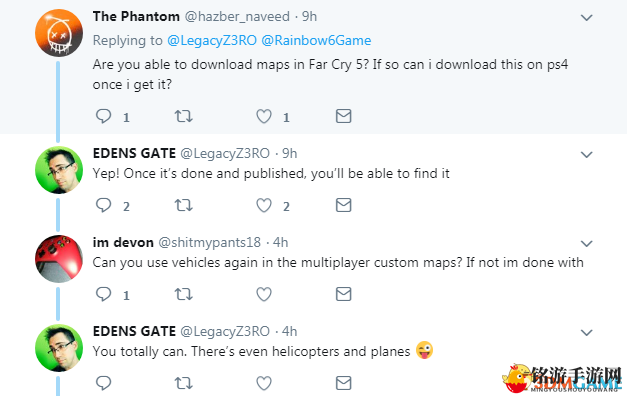627x396 pixels.
Task: Open dropdown chevron on EDENS GATE helicopters tweet
Action: tap(586, 332)
